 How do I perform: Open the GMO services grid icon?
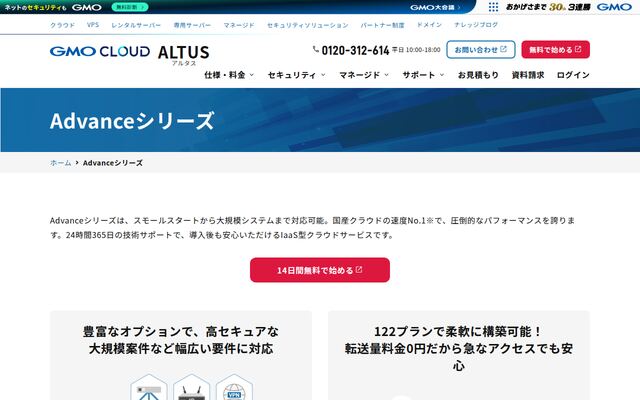493,7
